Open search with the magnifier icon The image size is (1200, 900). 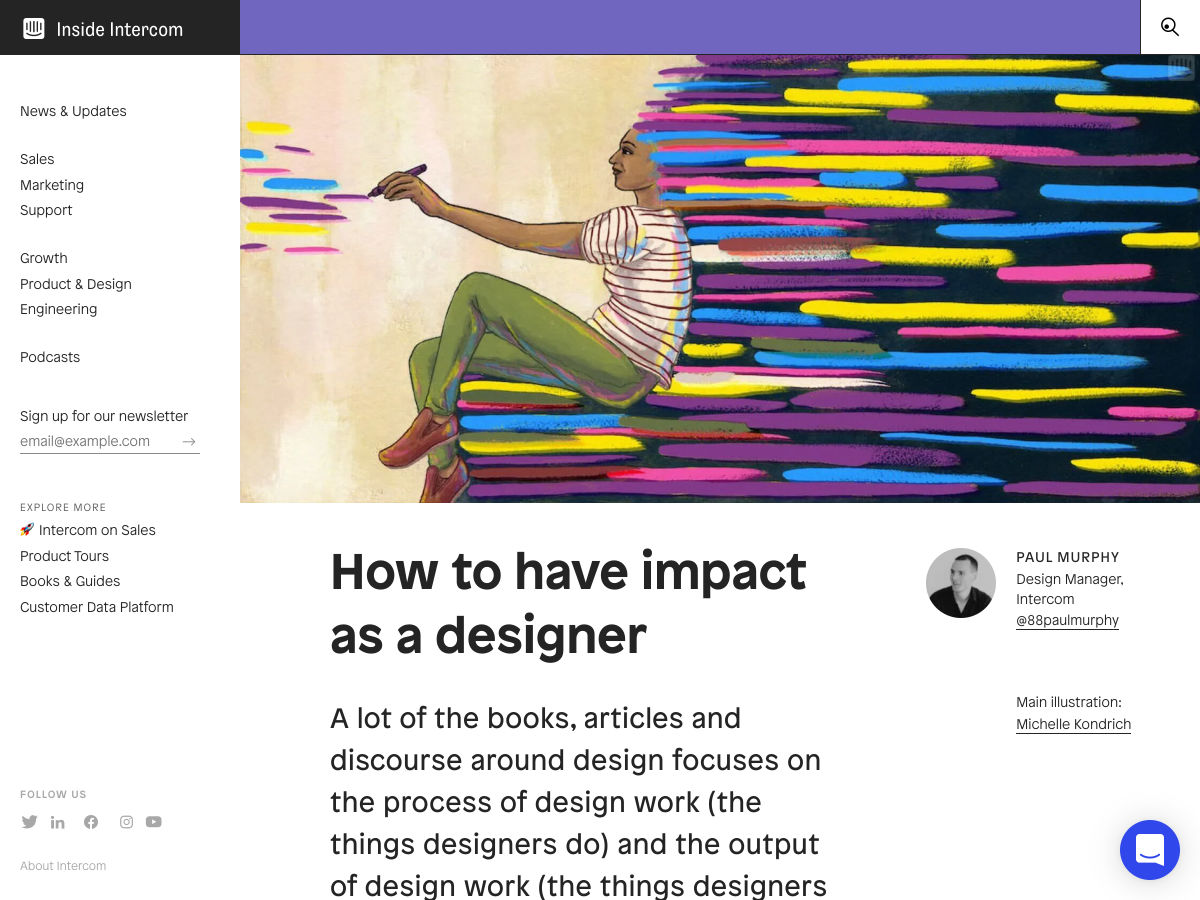pyautogui.click(x=1170, y=27)
